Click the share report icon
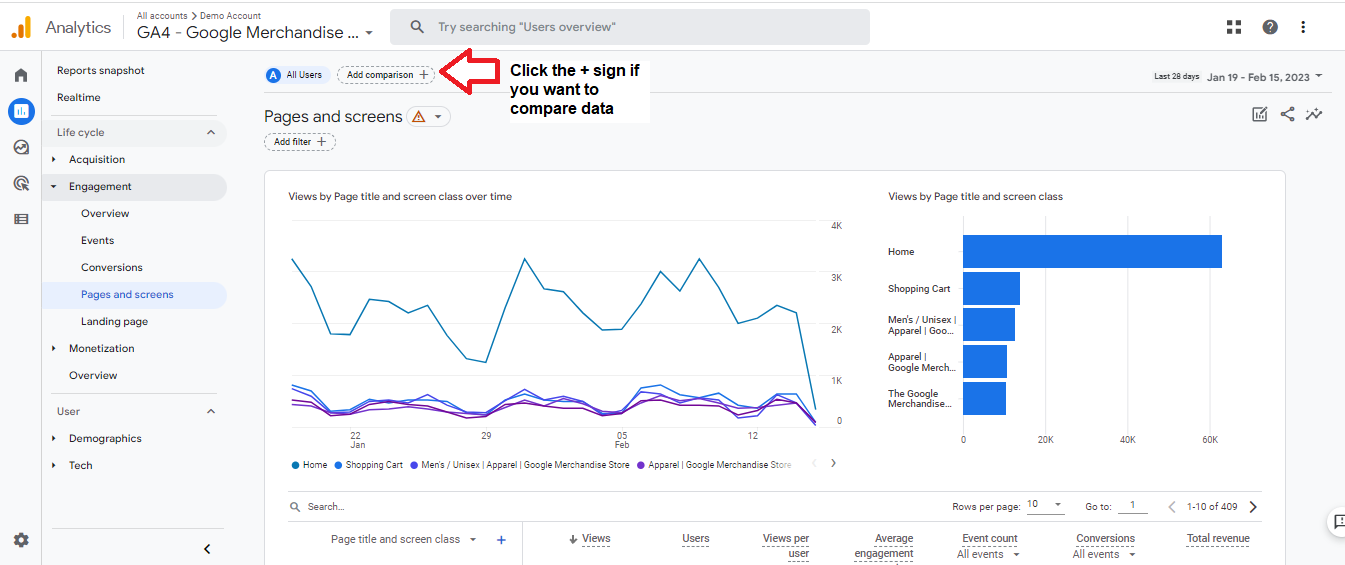 point(1287,115)
